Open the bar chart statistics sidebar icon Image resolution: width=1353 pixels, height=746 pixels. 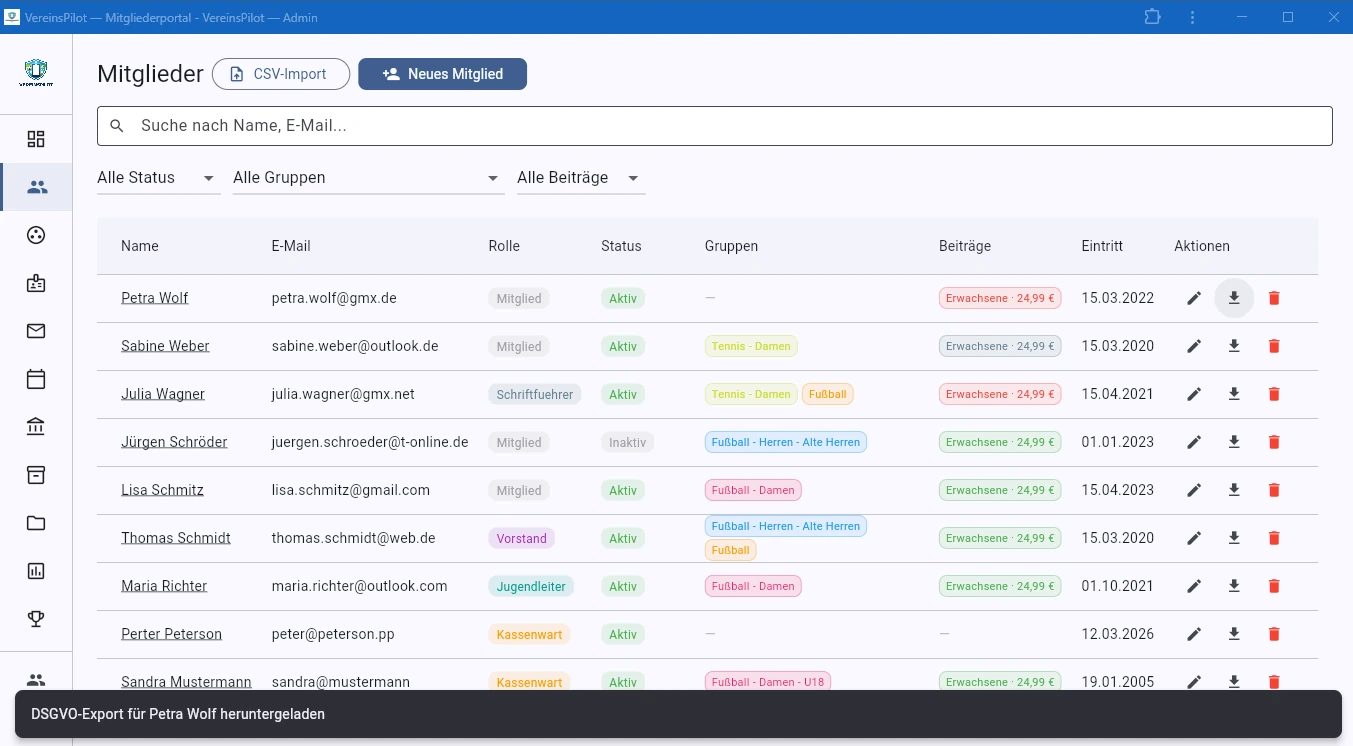[36, 571]
